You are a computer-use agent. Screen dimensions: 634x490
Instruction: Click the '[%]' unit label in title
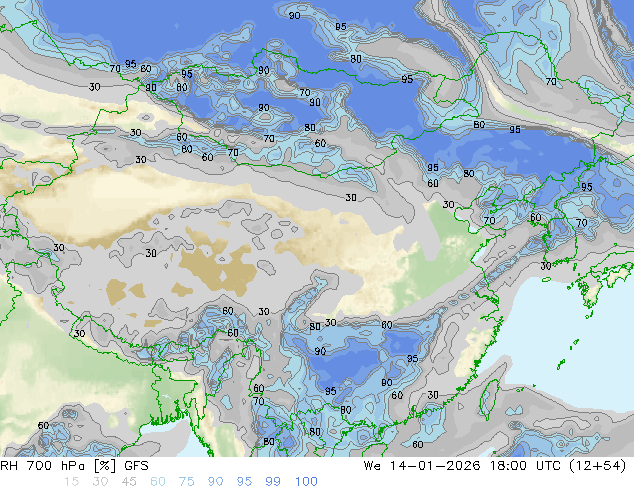(x=104, y=466)
